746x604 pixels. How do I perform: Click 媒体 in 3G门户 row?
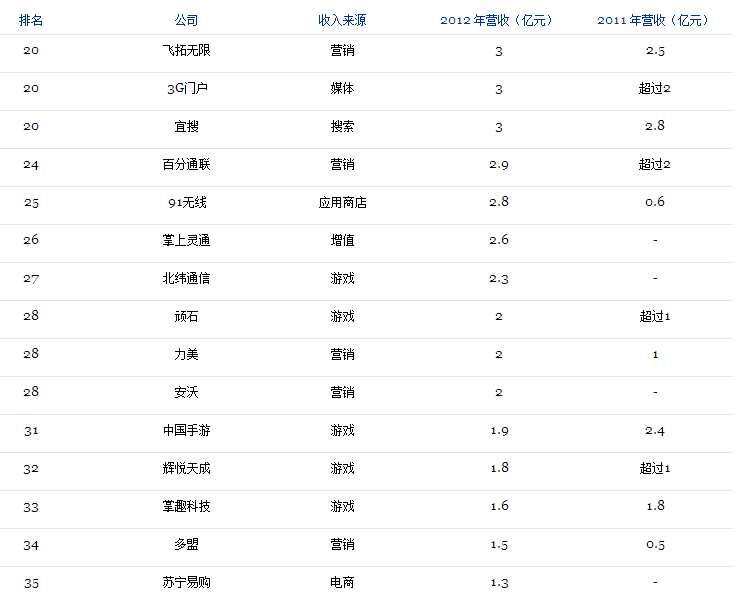point(343,88)
